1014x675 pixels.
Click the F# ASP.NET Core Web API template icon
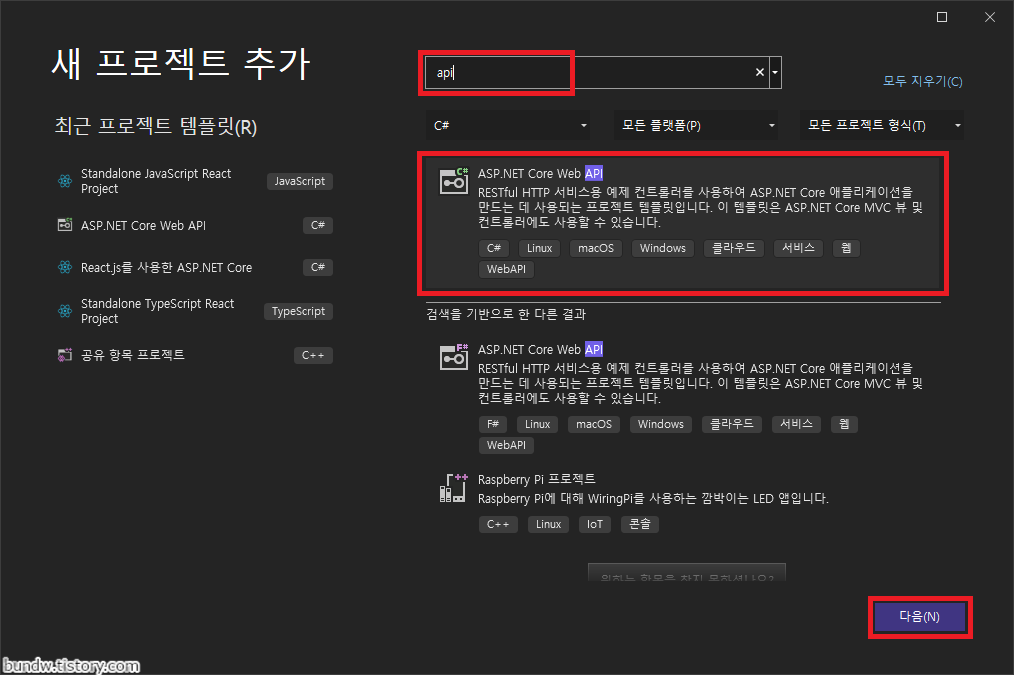tap(454, 358)
